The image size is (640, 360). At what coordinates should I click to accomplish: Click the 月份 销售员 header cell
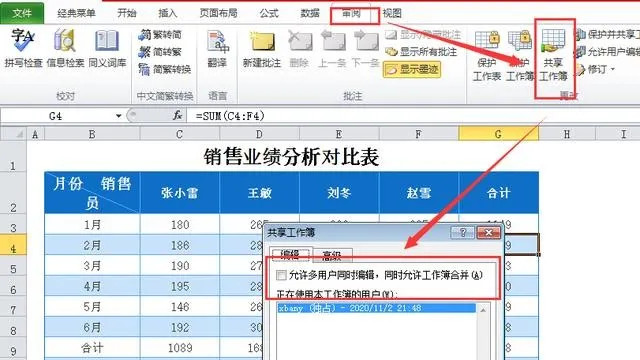coord(92,193)
